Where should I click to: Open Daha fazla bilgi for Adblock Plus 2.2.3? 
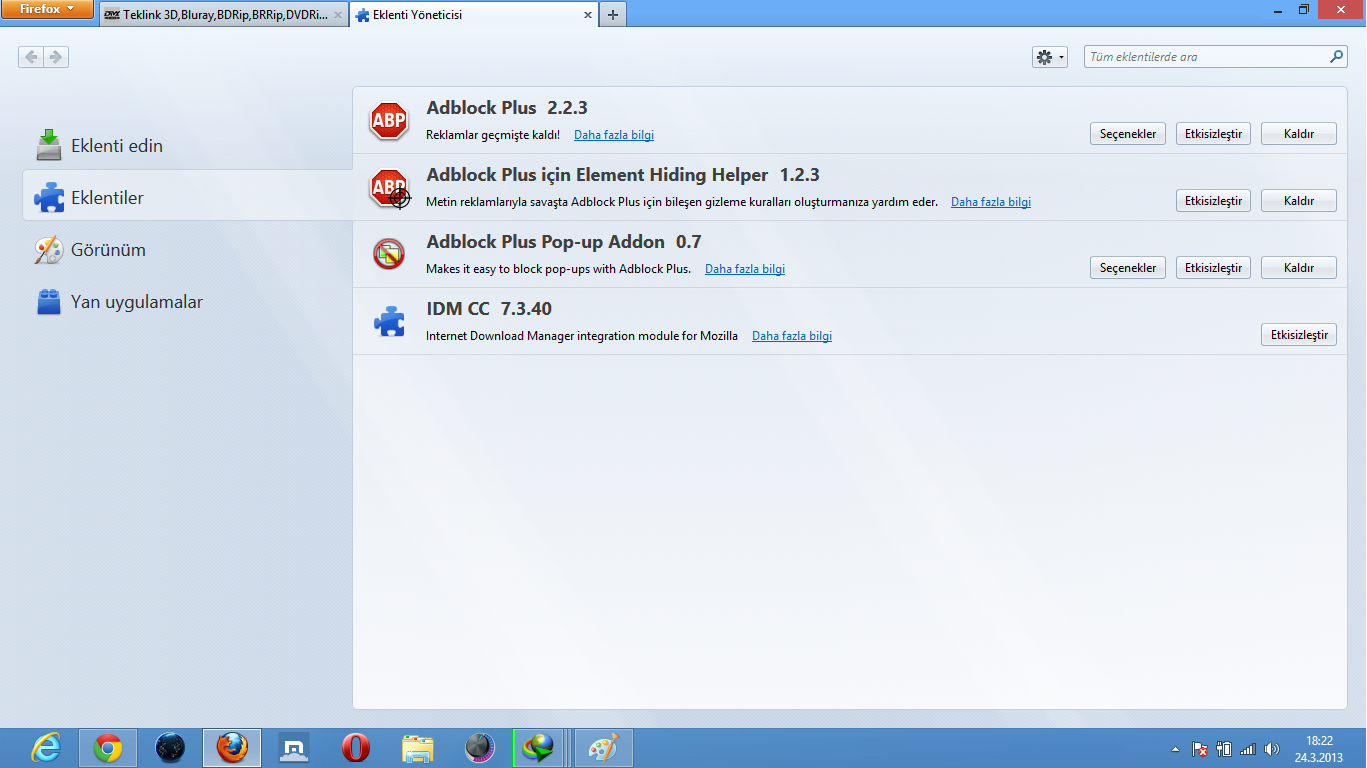pyautogui.click(x=614, y=135)
